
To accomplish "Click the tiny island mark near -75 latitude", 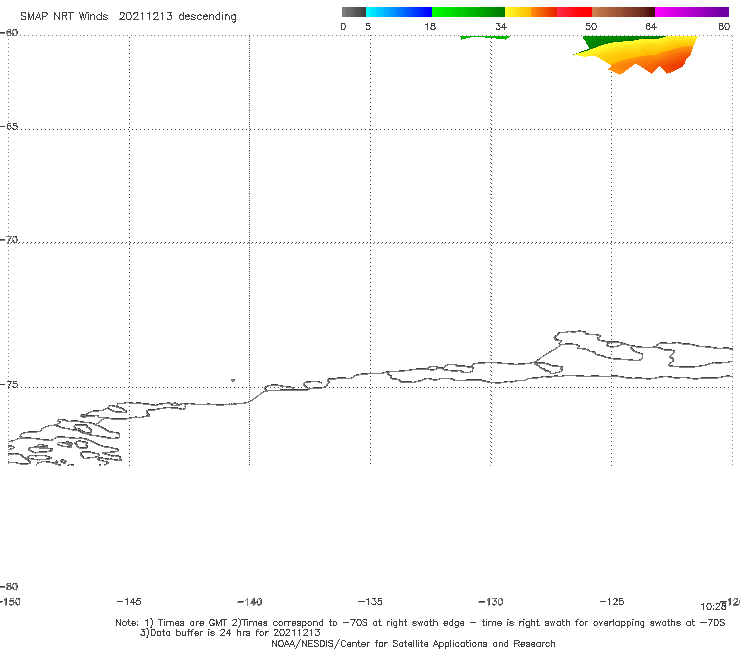I will (233, 380).
